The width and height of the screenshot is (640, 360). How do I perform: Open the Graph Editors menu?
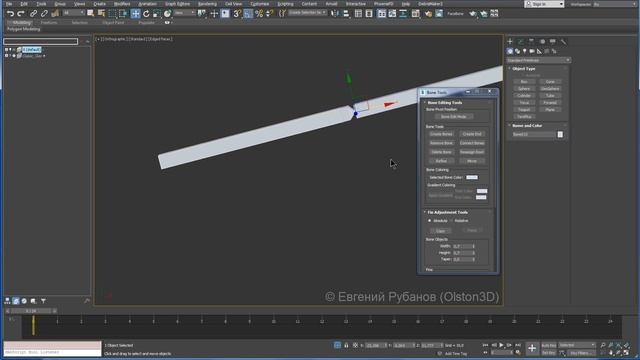pos(177,4)
